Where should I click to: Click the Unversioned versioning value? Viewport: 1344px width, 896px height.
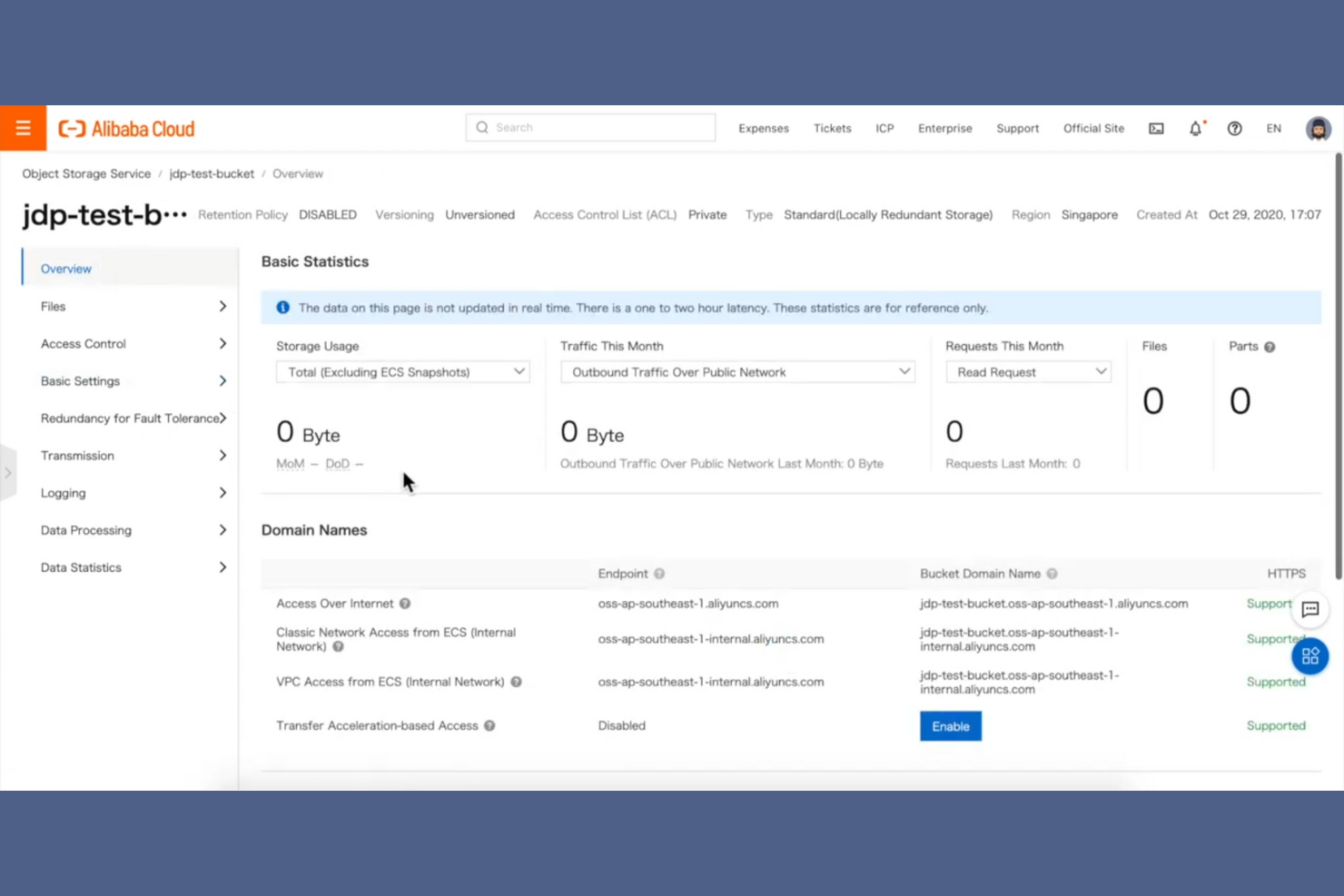[x=479, y=215]
